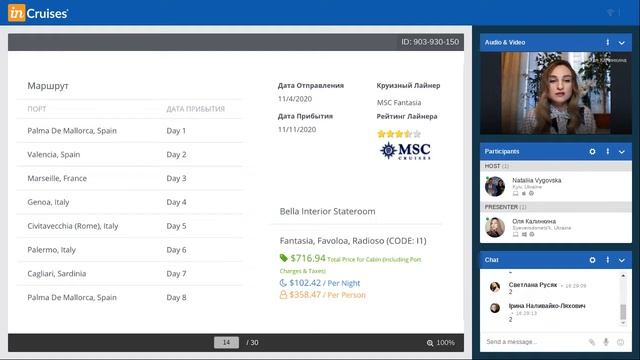Click the 100% zoom level

[x=445, y=342]
